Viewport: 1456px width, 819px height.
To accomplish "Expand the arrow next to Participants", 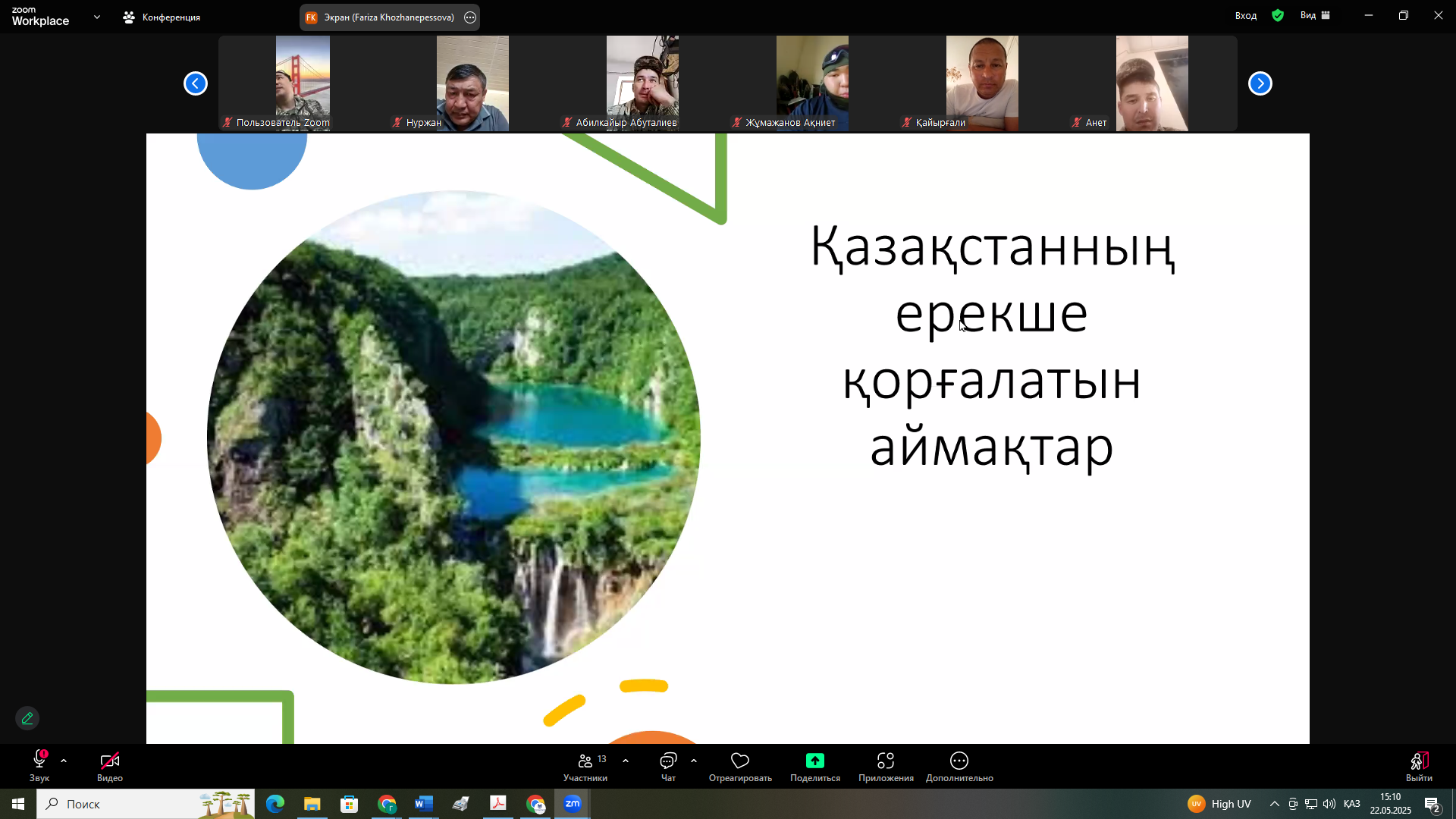I will (x=626, y=761).
